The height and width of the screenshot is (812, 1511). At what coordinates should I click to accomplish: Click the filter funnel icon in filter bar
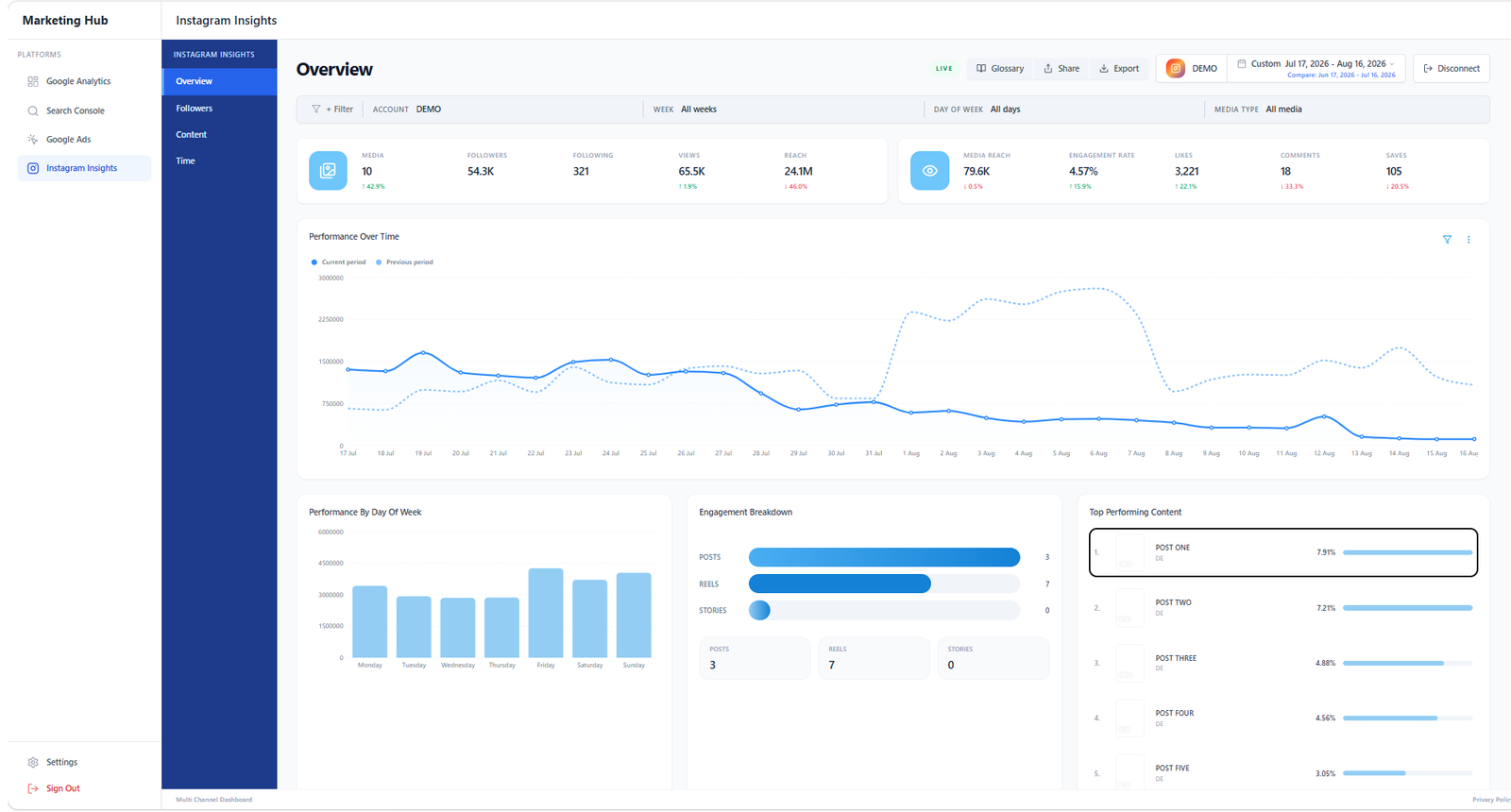pos(316,110)
